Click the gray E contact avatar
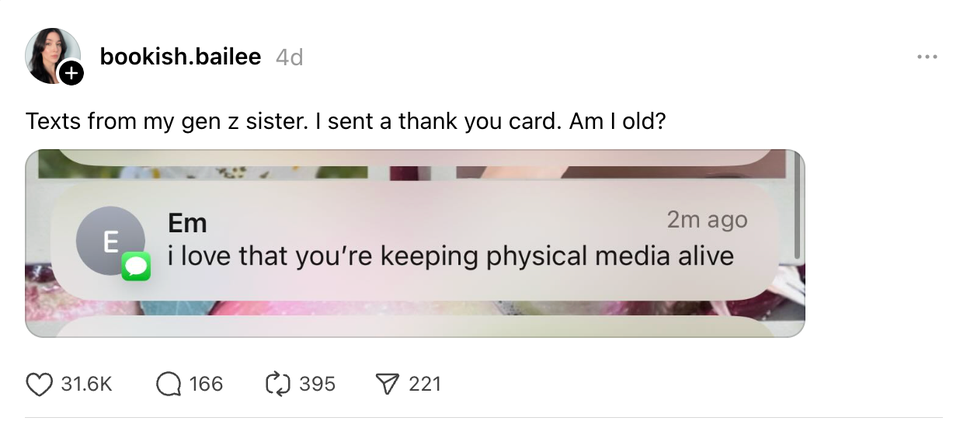 tap(108, 238)
